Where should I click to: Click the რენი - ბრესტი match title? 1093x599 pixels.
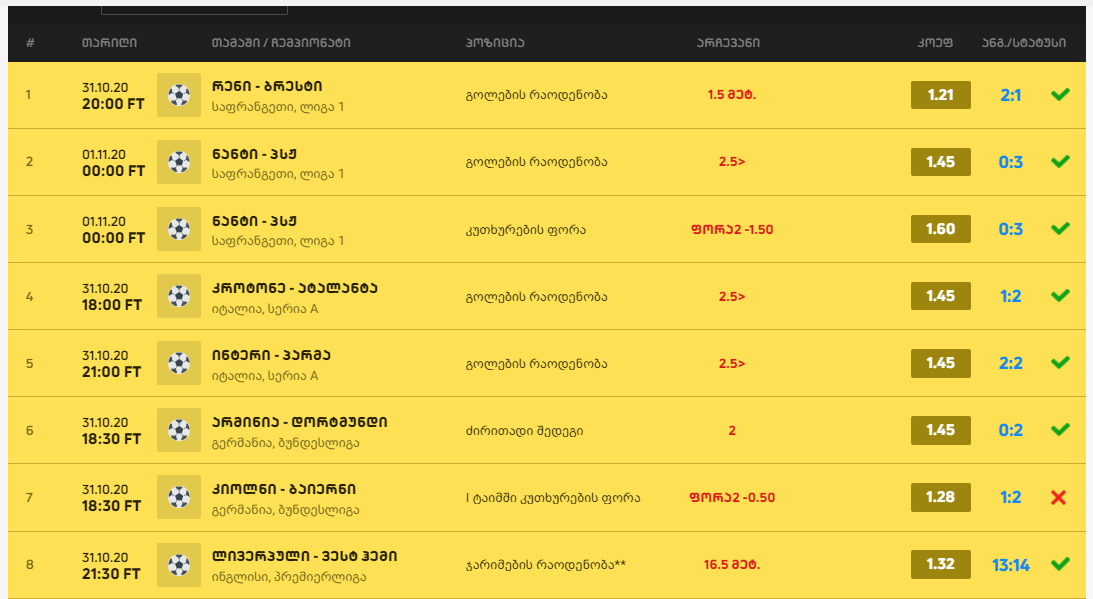click(267, 86)
